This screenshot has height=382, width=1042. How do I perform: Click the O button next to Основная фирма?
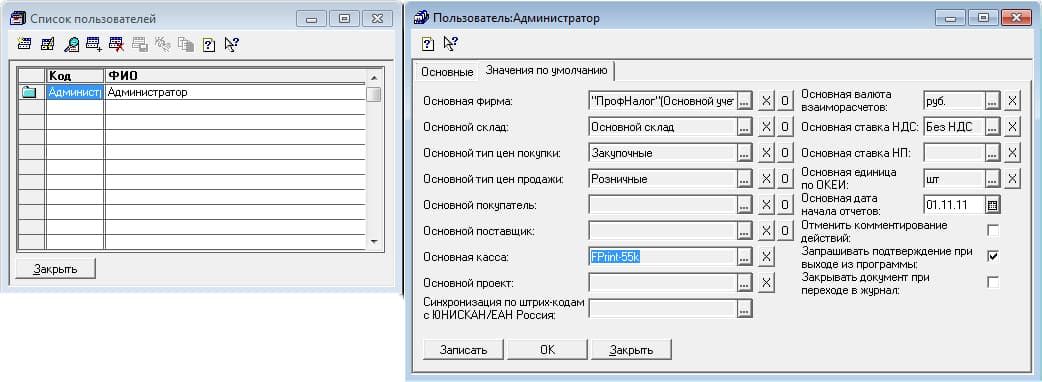point(785,101)
